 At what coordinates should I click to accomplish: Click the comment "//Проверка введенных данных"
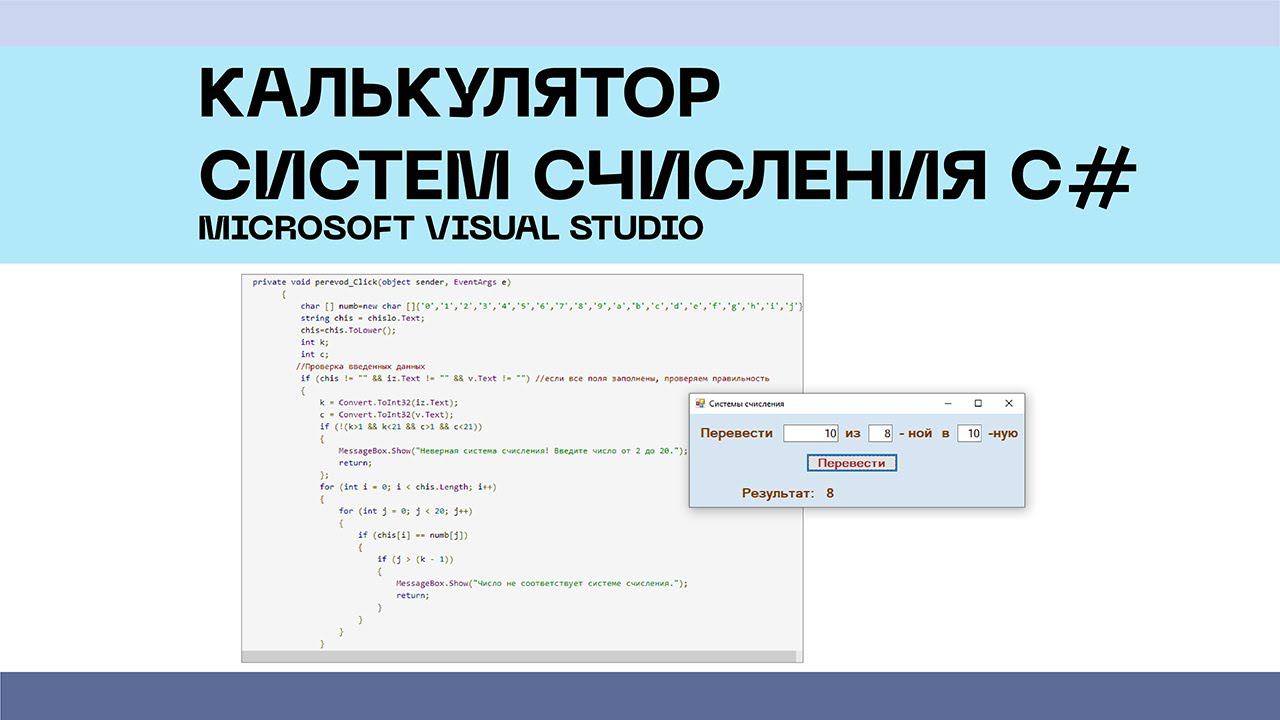[x=361, y=366]
